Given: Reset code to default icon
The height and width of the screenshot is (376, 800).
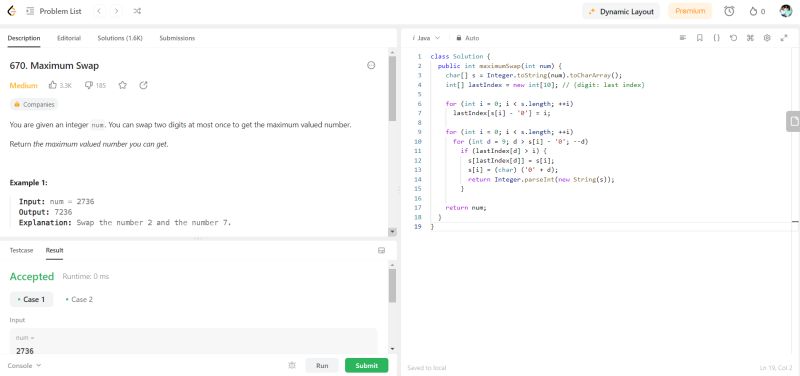Looking at the screenshot, I should 733,38.
